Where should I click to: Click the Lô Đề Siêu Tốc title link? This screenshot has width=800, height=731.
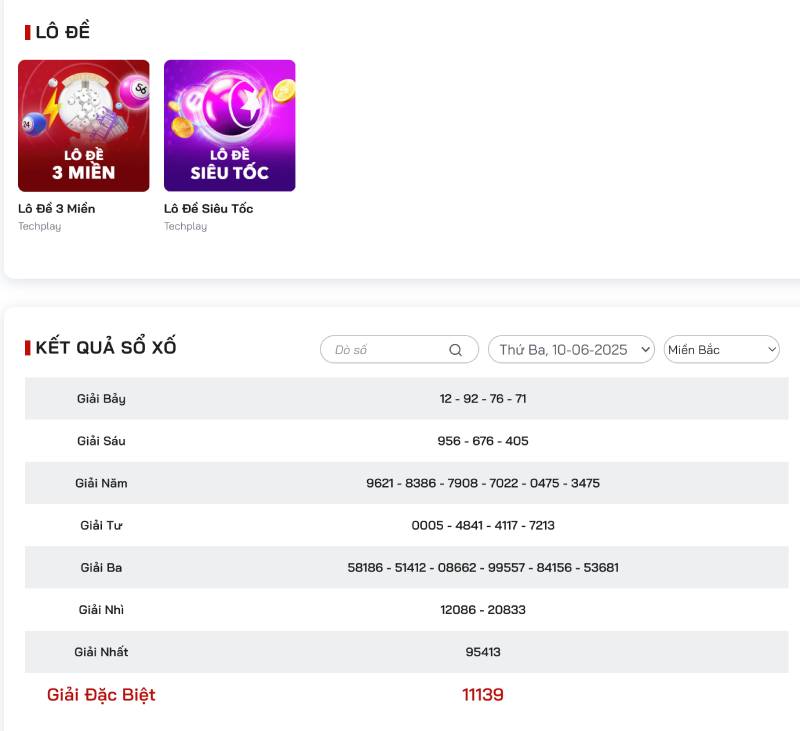point(208,209)
